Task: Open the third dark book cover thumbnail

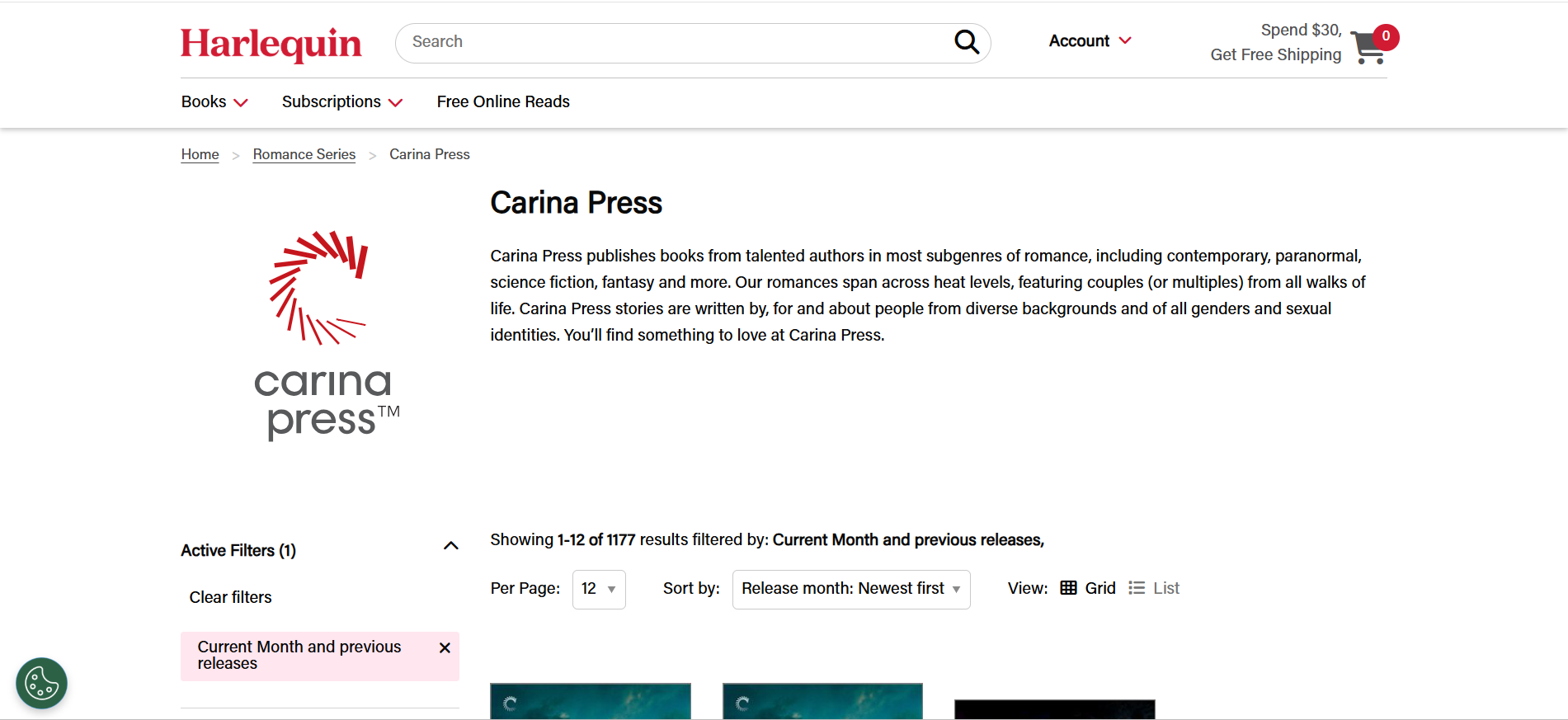Action: [x=1055, y=709]
